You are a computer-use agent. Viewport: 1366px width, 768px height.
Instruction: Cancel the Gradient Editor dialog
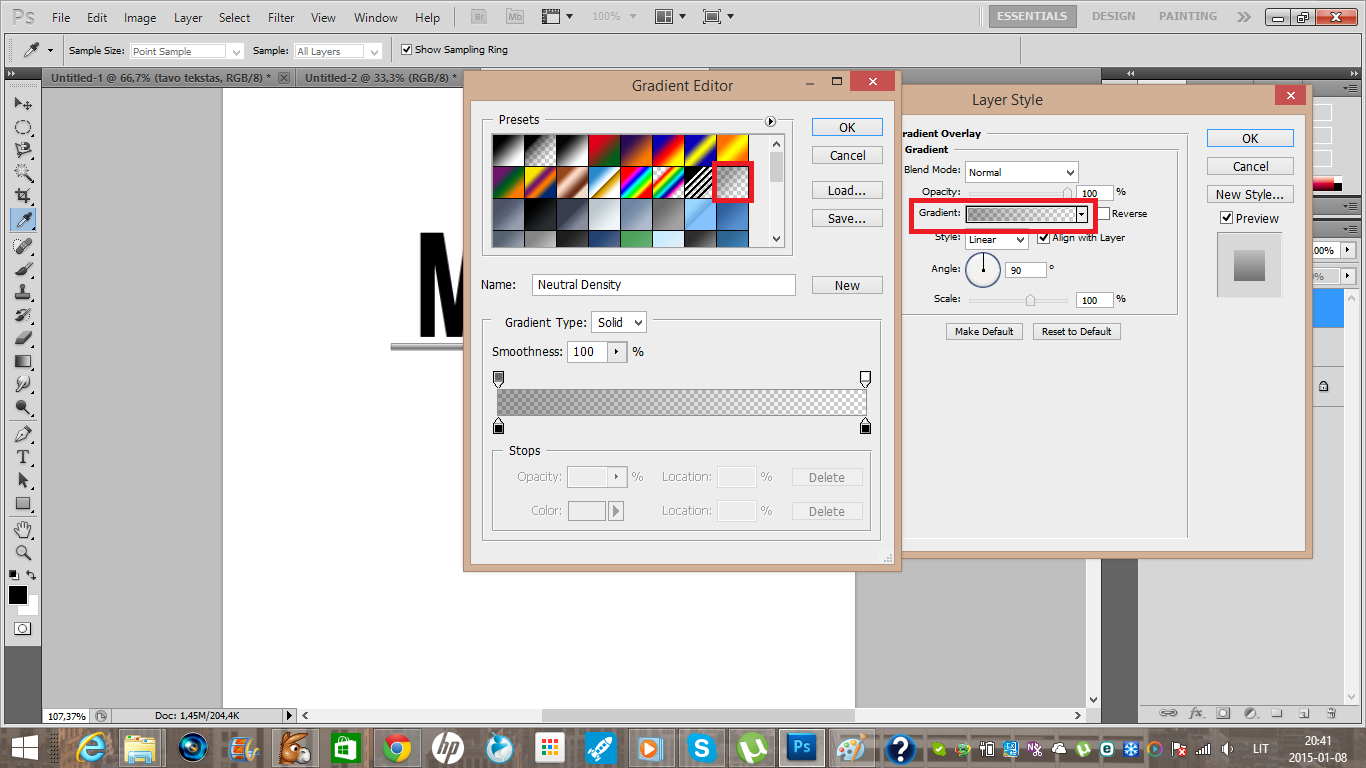[x=847, y=155]
